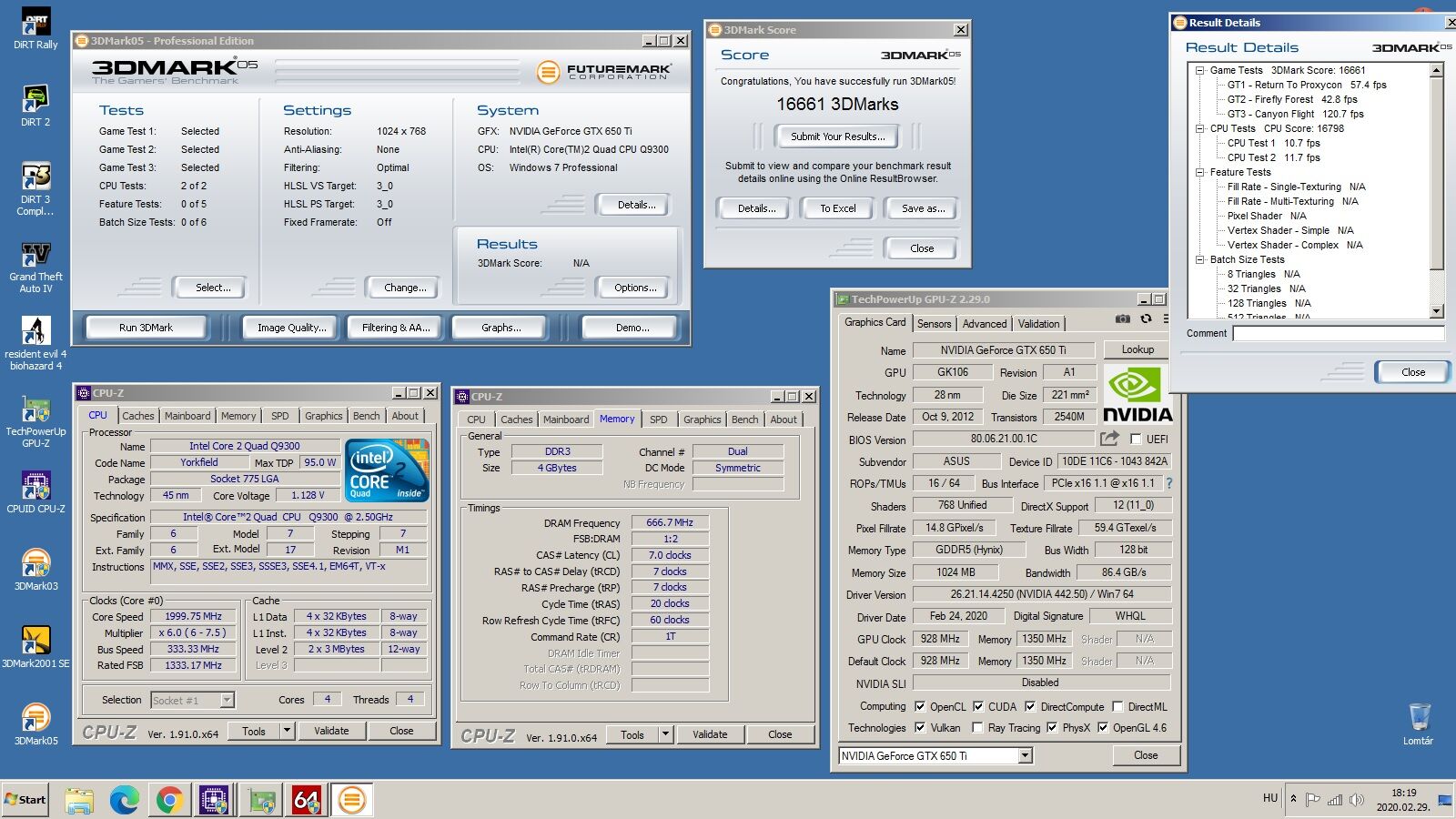This screenshot has height=819, width=1456.
Task: Open the Advanced tab in GPU-Z
Action: point(985,323)
